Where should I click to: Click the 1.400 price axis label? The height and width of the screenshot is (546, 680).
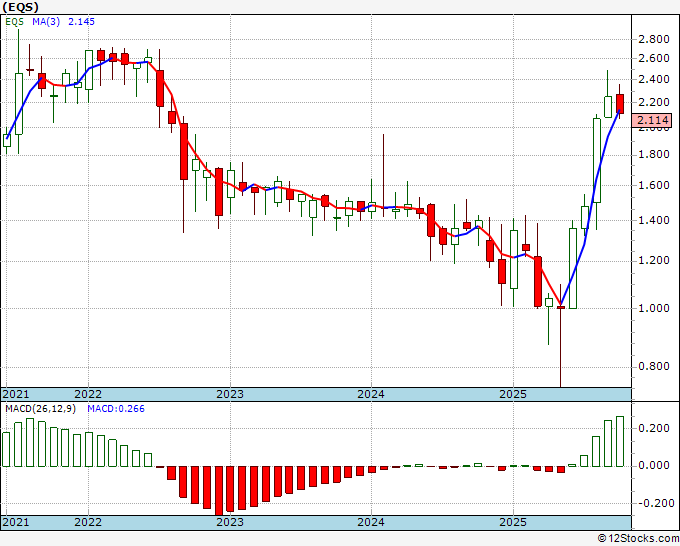(654, 220)
